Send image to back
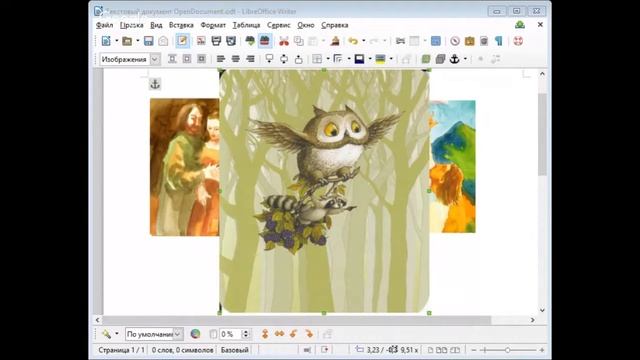This screenshot has height=360, width=640. [440, 59]
